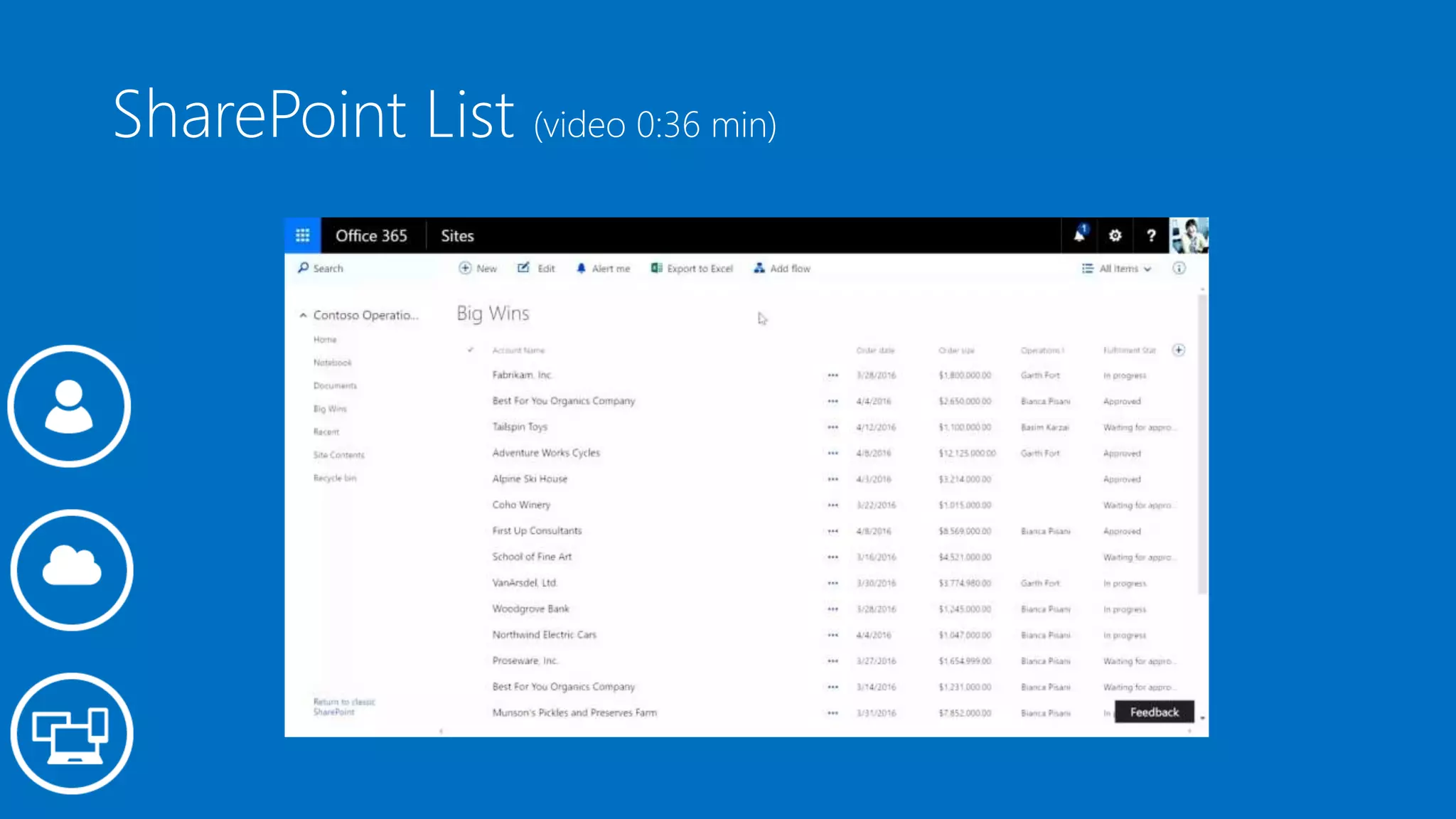This screenshot has width=1456, height=819.
Task: Click Edit in the command bar
Action: click(x=536, y=268)
